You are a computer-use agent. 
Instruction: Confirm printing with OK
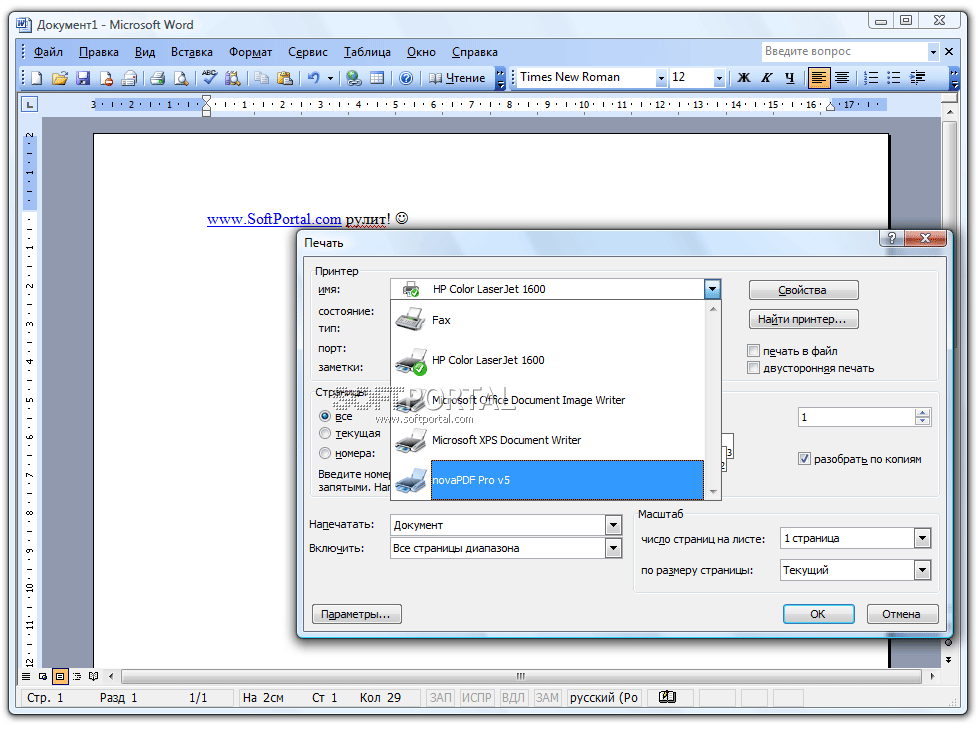tap(819, 614)
